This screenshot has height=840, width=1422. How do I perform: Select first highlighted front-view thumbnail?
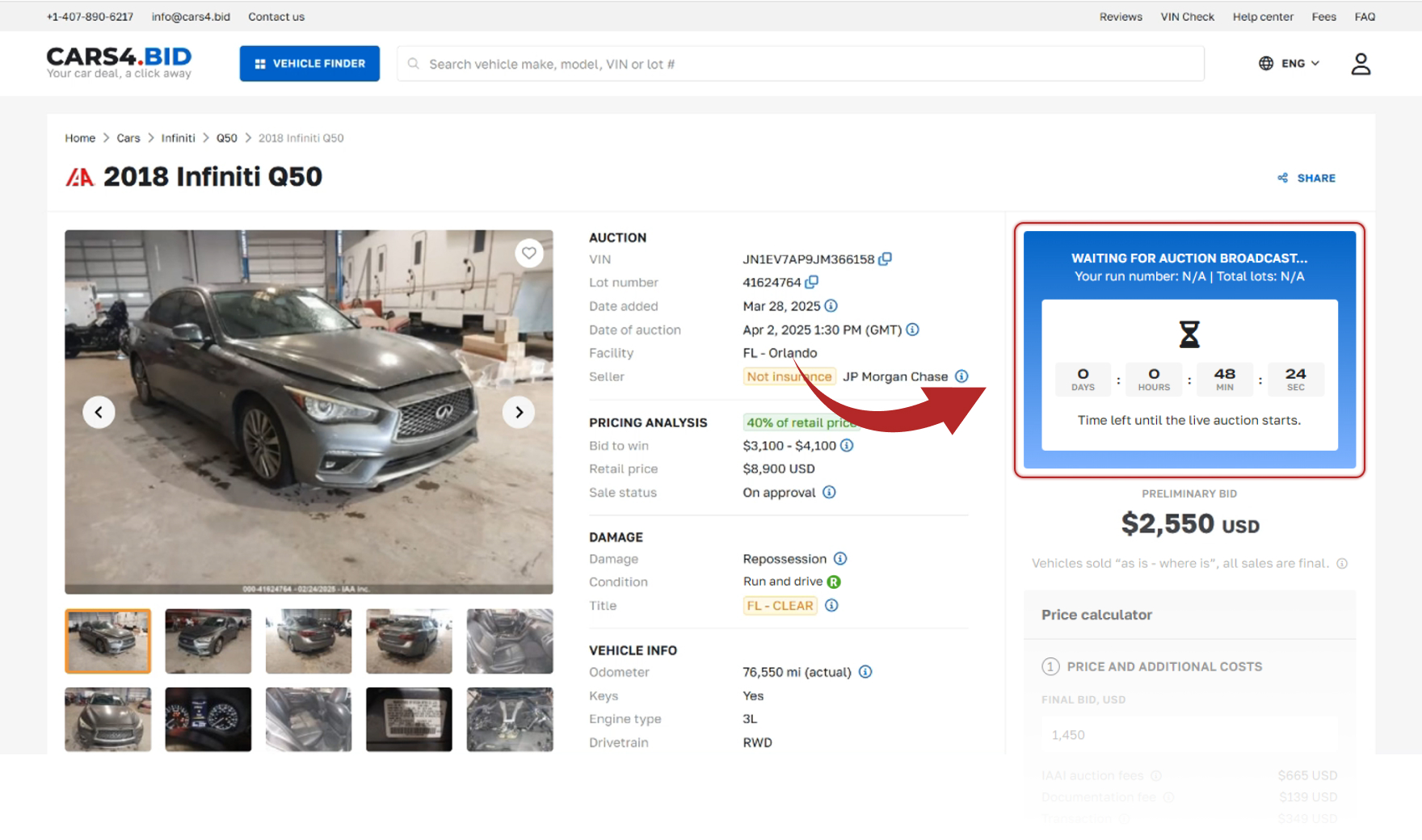click(x=107, y=641)
